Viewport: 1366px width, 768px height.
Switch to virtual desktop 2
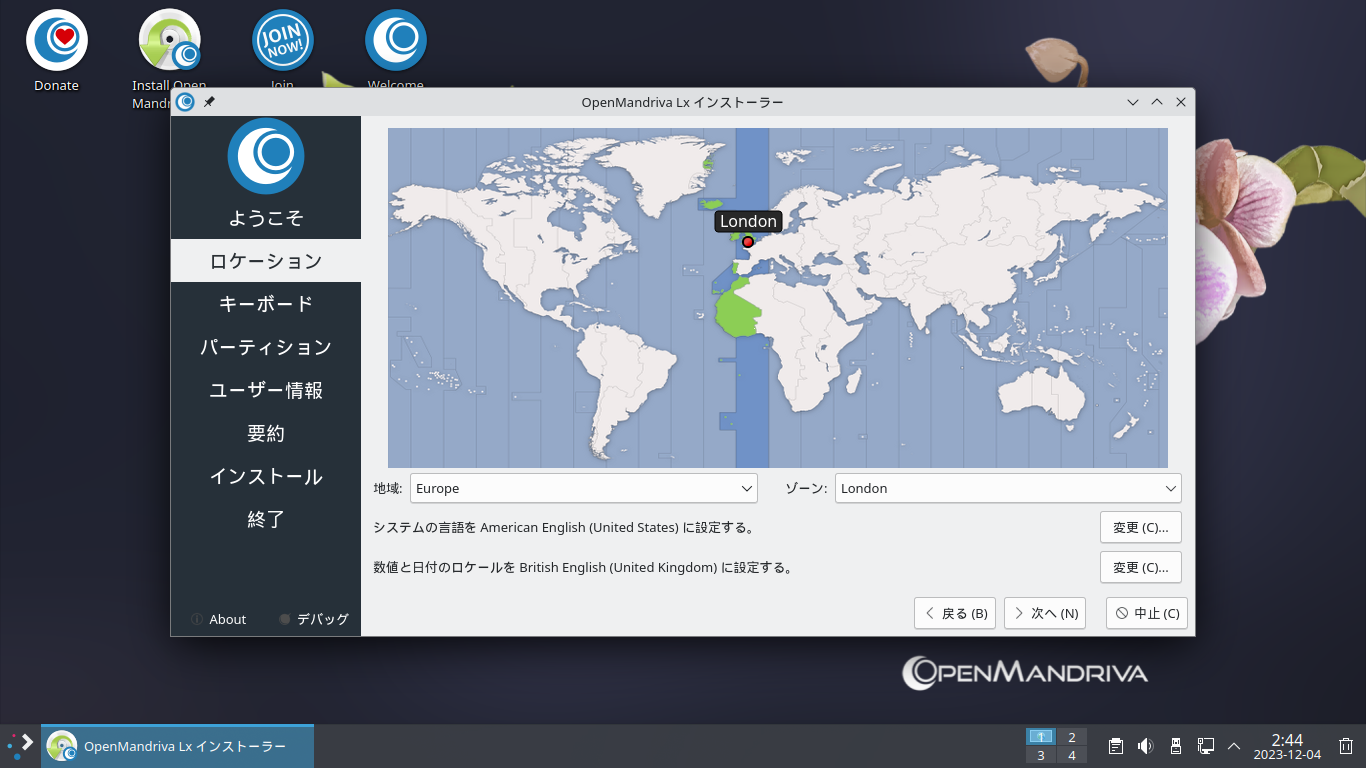(x=1072, y=737)
